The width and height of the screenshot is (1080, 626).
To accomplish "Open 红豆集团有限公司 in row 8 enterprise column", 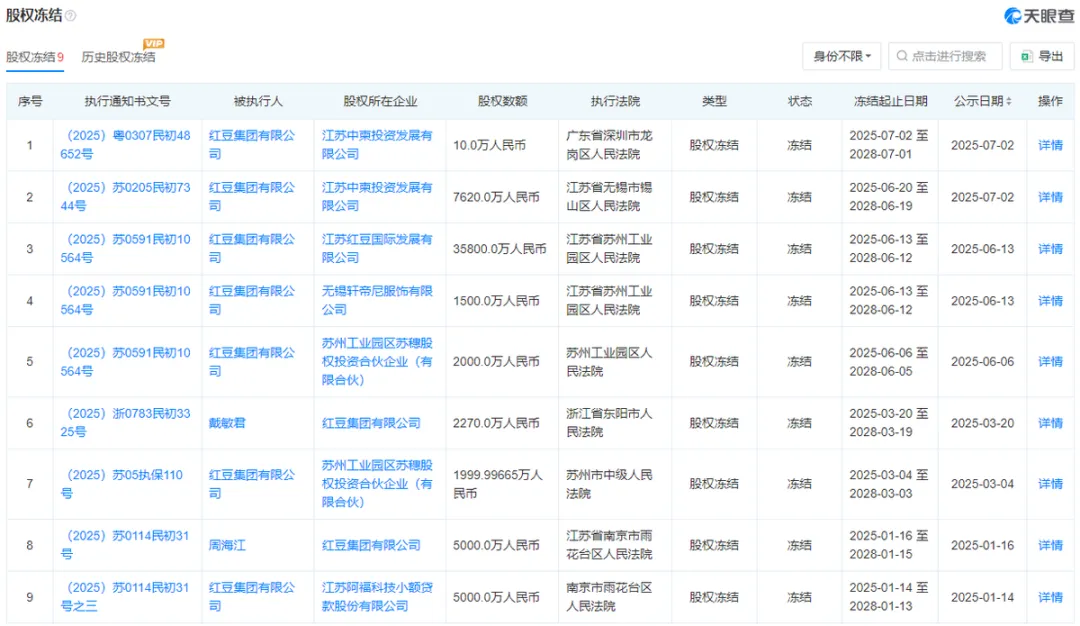I will pos(371,545).
